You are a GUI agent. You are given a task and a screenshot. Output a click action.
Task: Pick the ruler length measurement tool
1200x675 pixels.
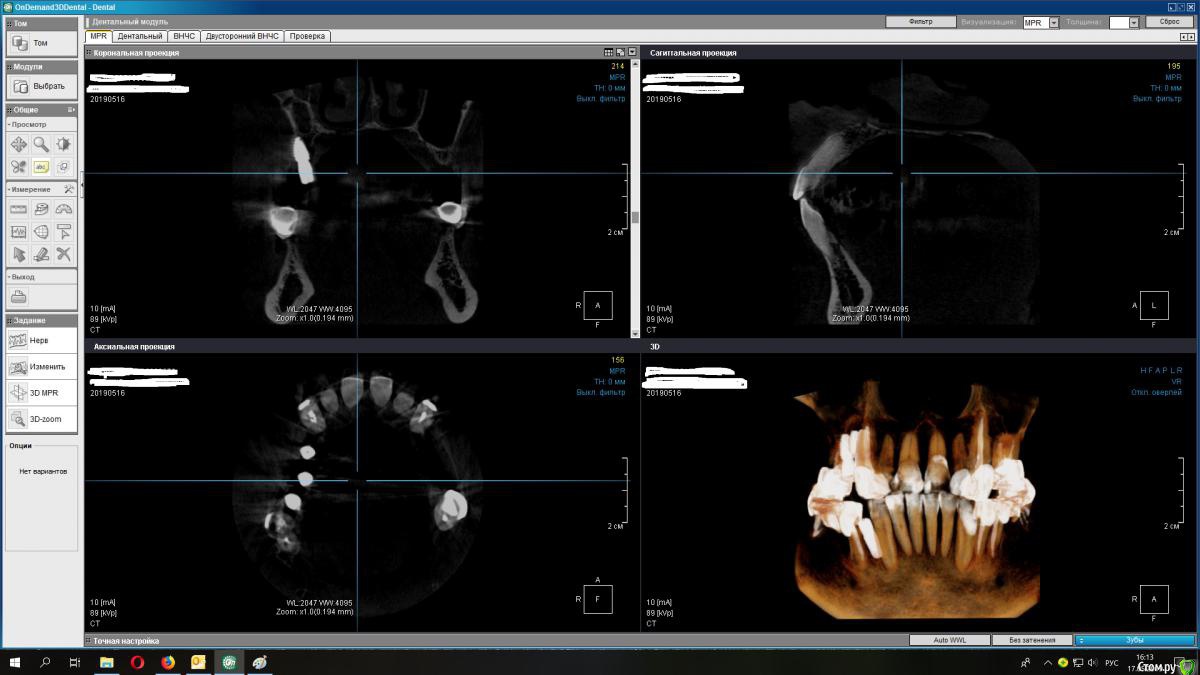pyautogui.click(x=18, y=209)
